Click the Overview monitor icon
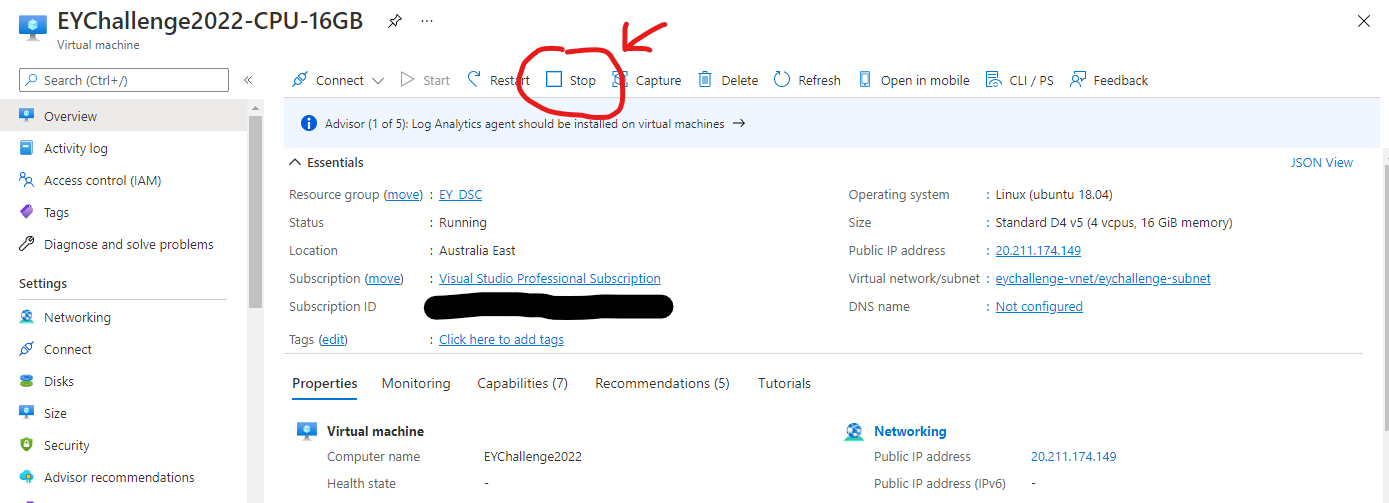 pyautogui.click(x=27, y=116)
